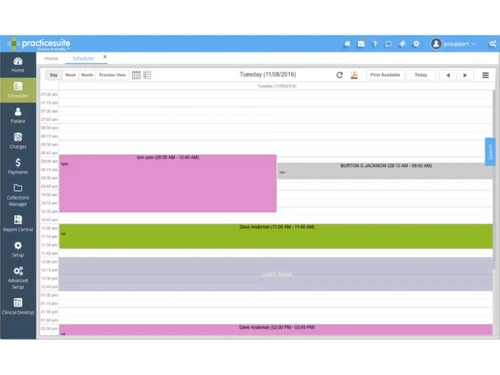This screenshot has height=375, width=500.
Task: Open the pssupport user dropdown
Action: click(x=453, y=44)
